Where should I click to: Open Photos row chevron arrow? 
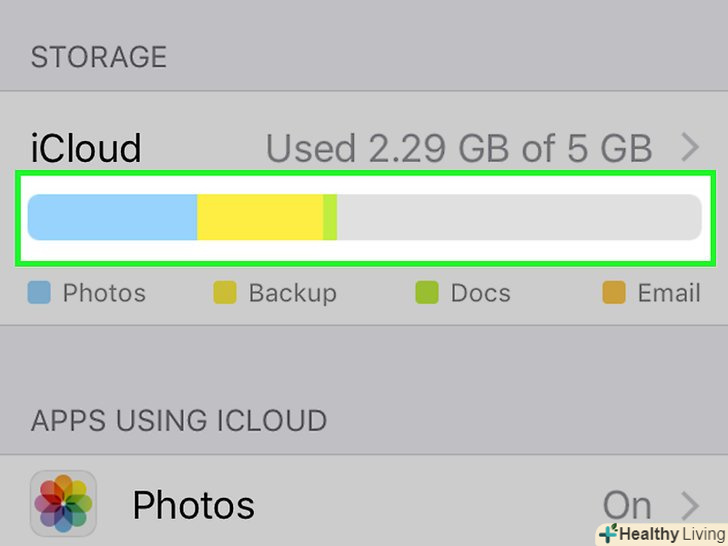[x=690, y=505]
